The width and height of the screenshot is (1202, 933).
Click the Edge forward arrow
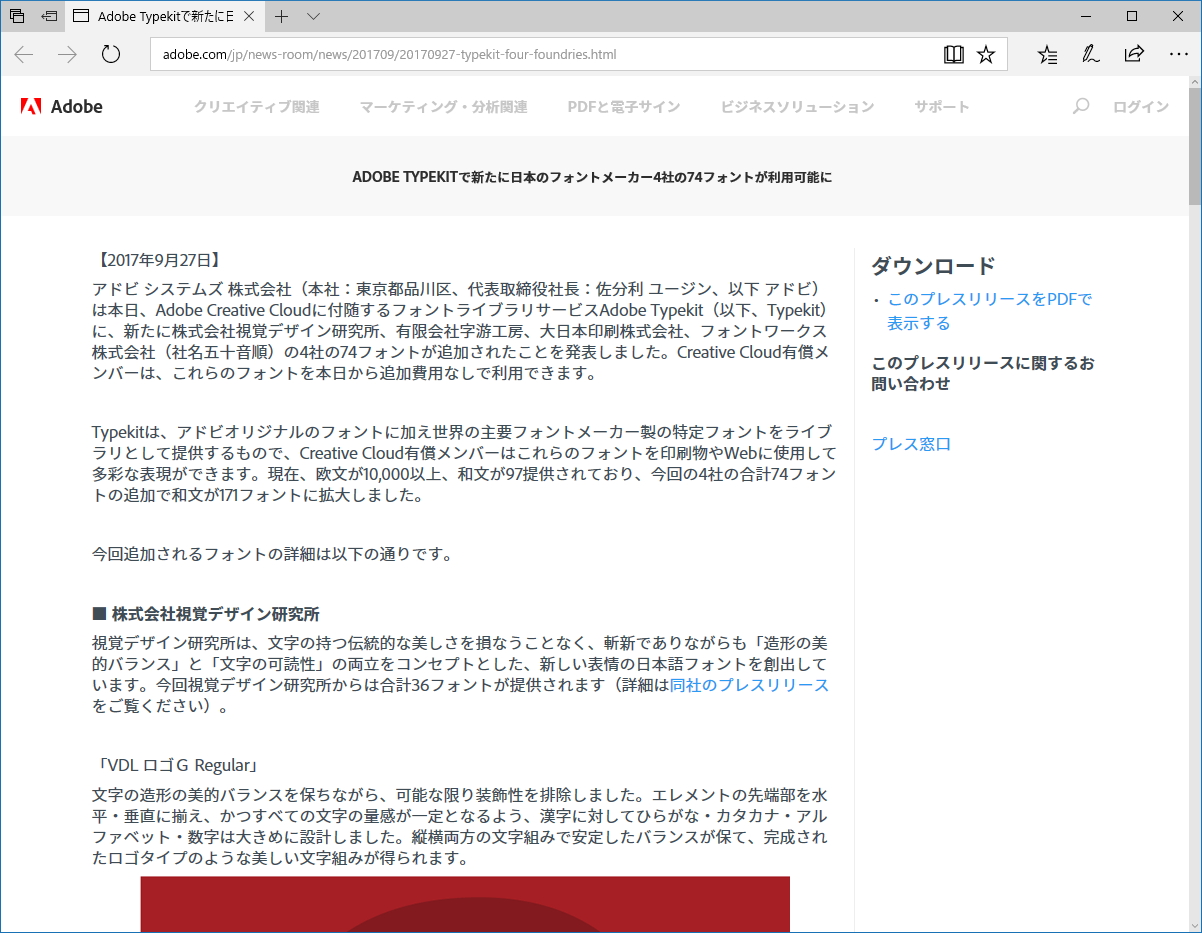click(x=67, y=54)
